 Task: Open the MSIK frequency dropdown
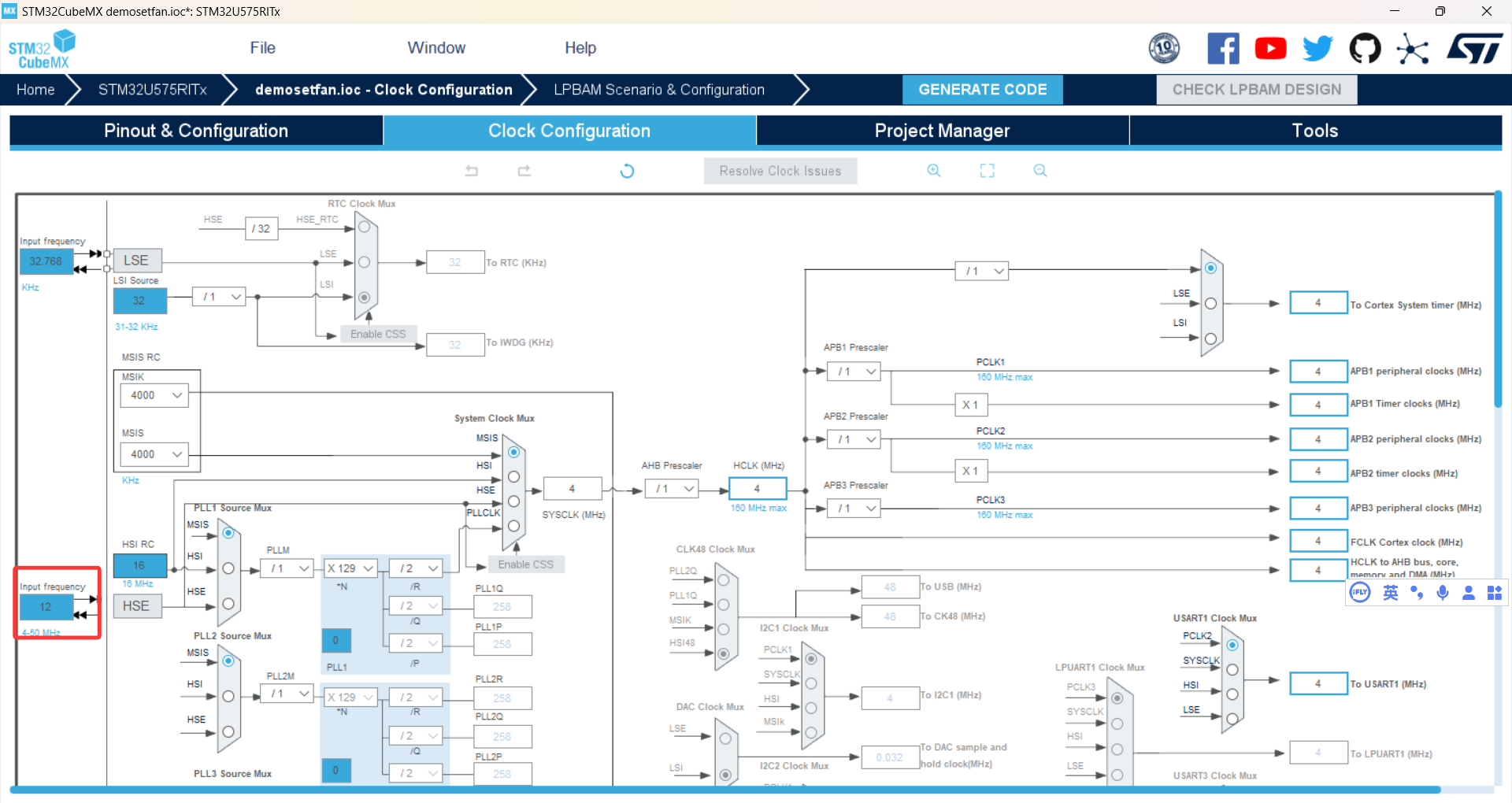click(x=154, y=395)
